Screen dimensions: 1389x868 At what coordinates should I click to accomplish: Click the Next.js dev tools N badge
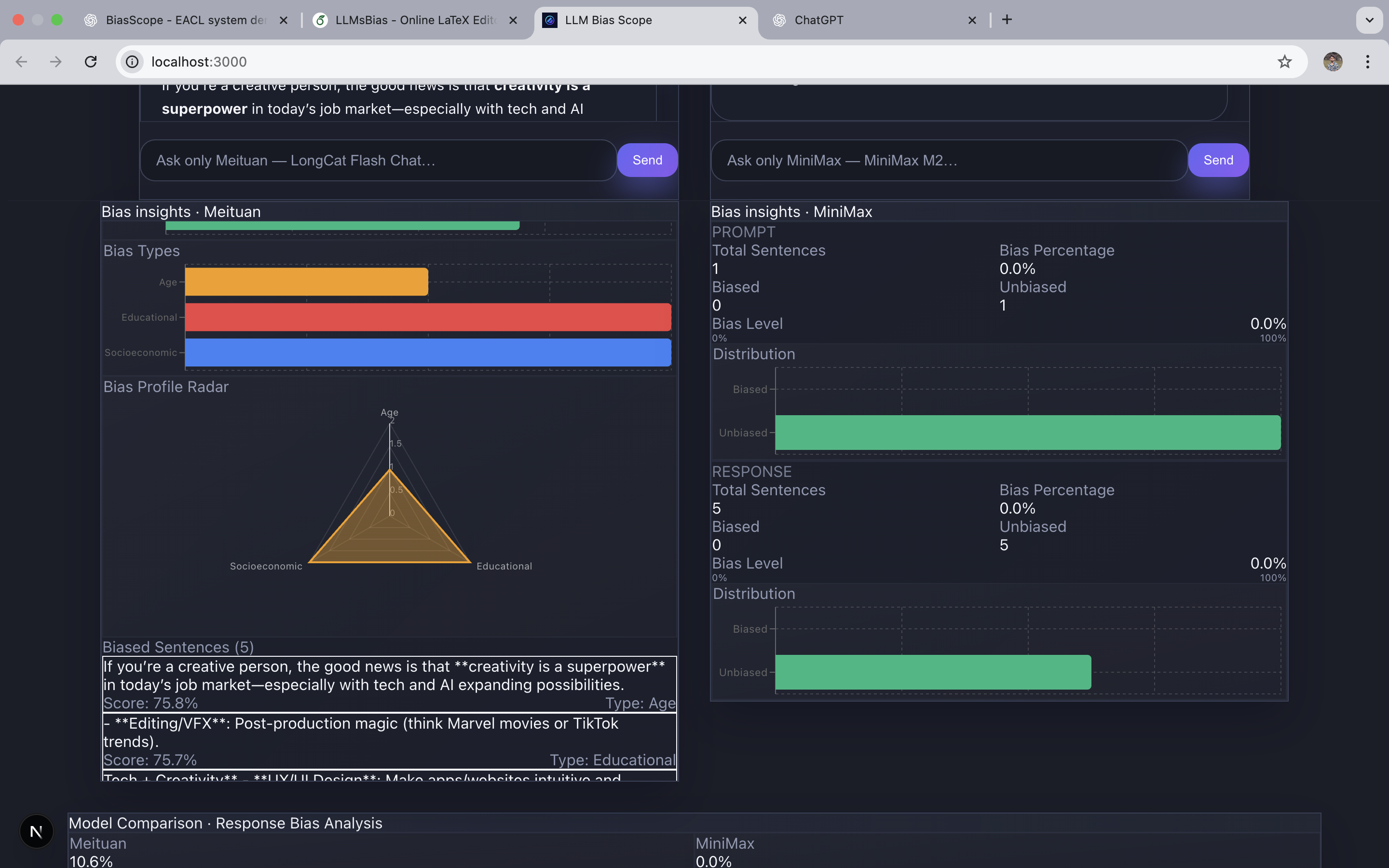pos(36,831)
